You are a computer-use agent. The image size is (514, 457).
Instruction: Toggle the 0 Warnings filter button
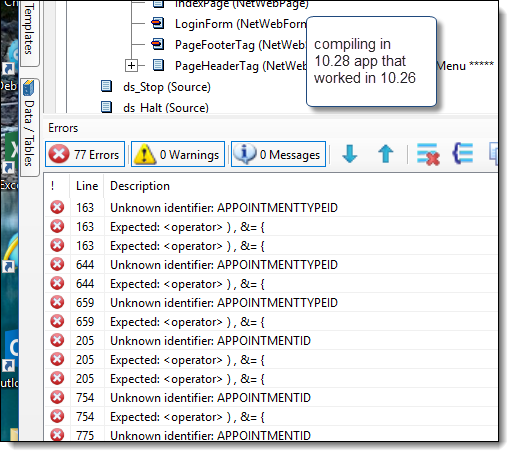[178, 154]
